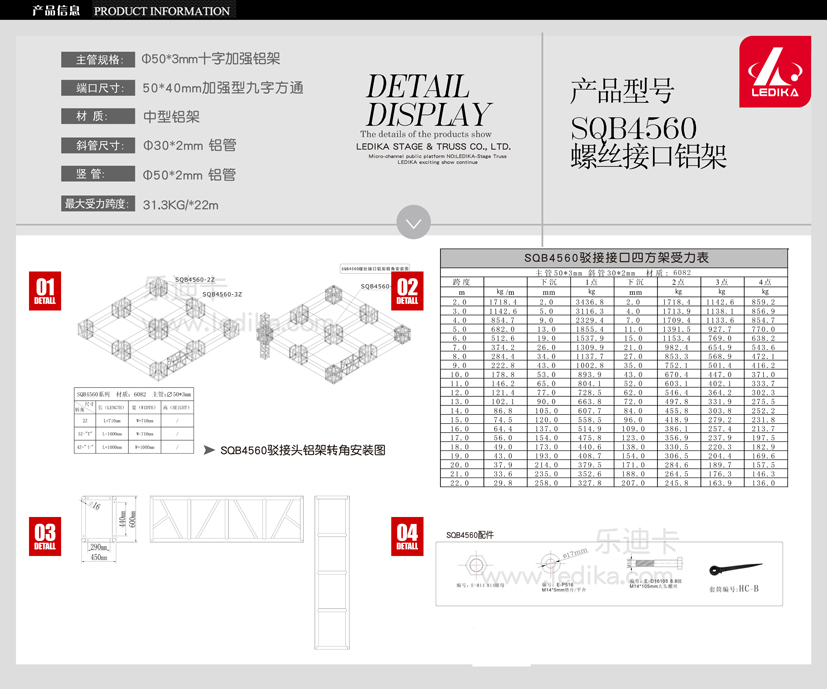Click the "斜管尺寸:" label
The height and width of the screenshot is (689, 827).
pyautogui.click(x=98, y=145)
